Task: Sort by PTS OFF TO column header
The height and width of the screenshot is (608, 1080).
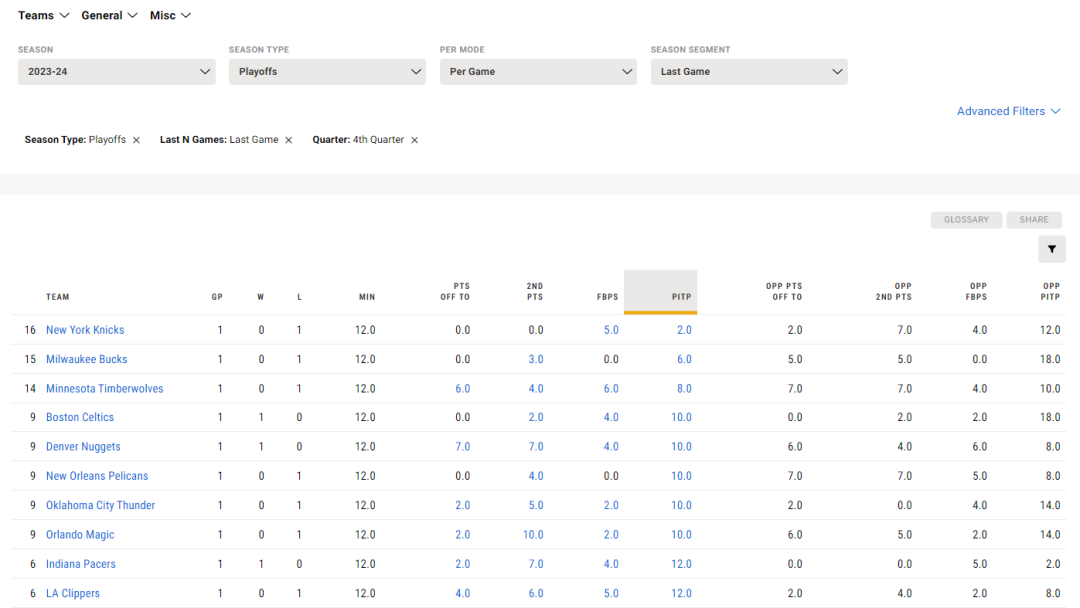Action: 455,291
